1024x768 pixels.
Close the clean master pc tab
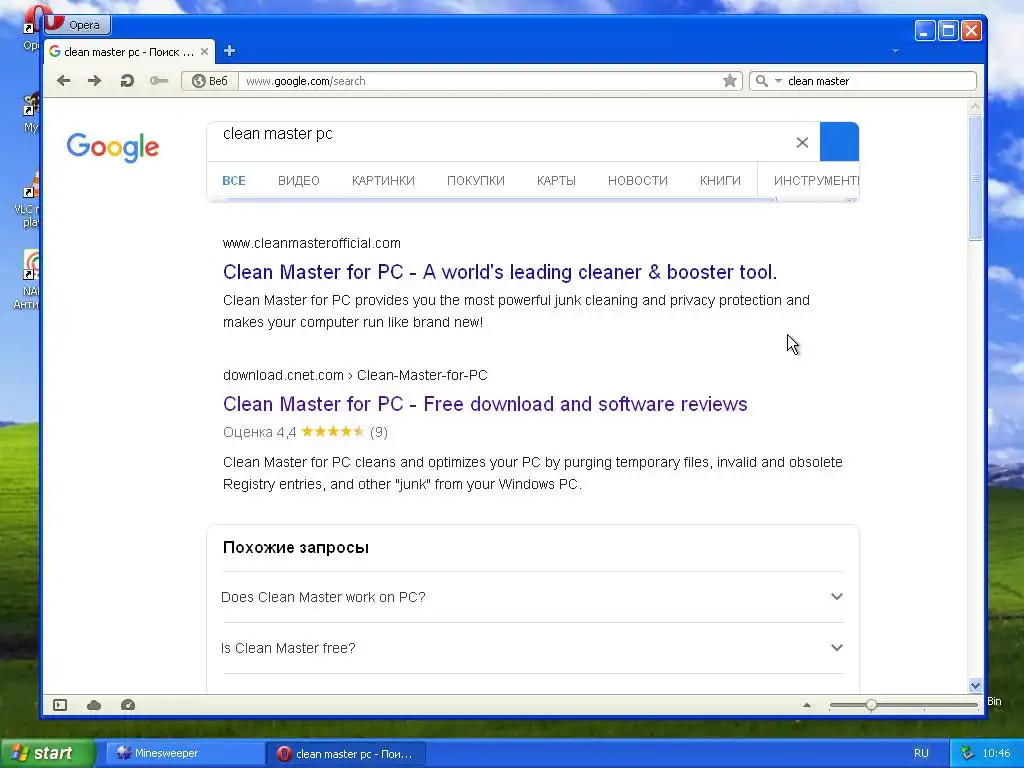click(204, 52)
